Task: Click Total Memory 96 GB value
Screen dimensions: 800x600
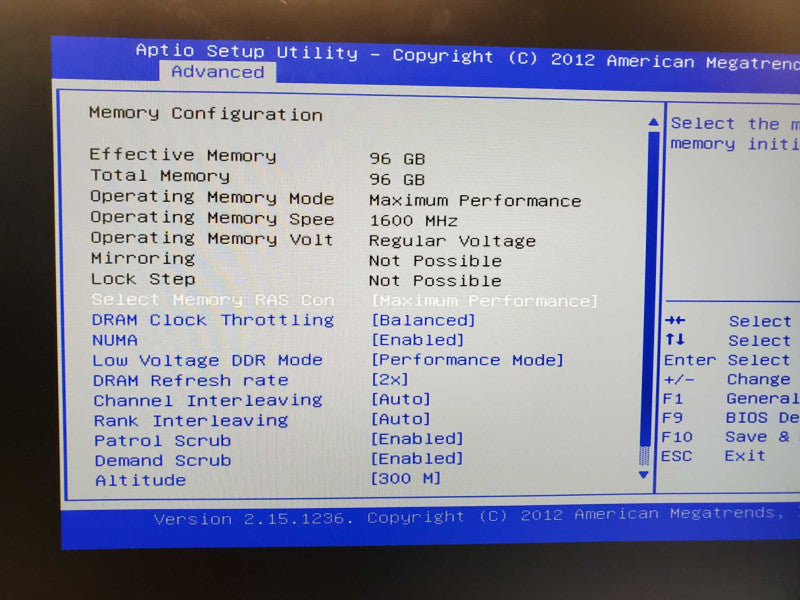Action: [397, 180]
